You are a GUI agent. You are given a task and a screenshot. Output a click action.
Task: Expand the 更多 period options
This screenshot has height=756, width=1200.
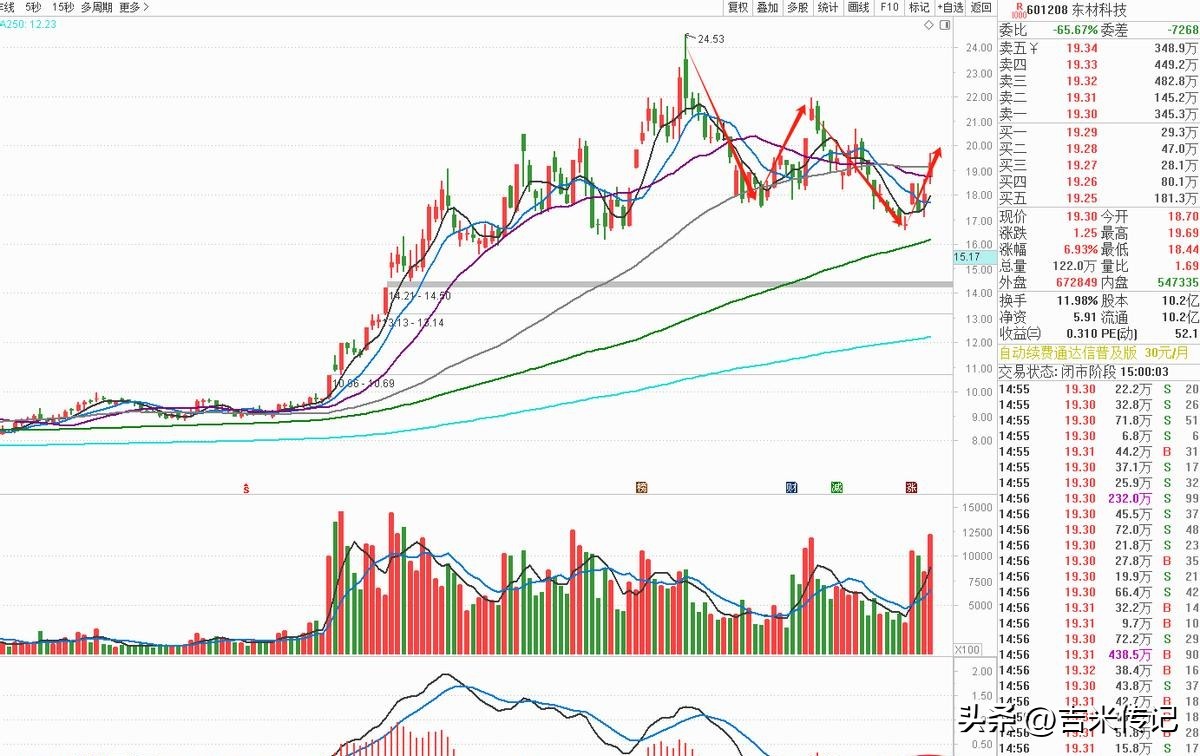tap(133, 7)
